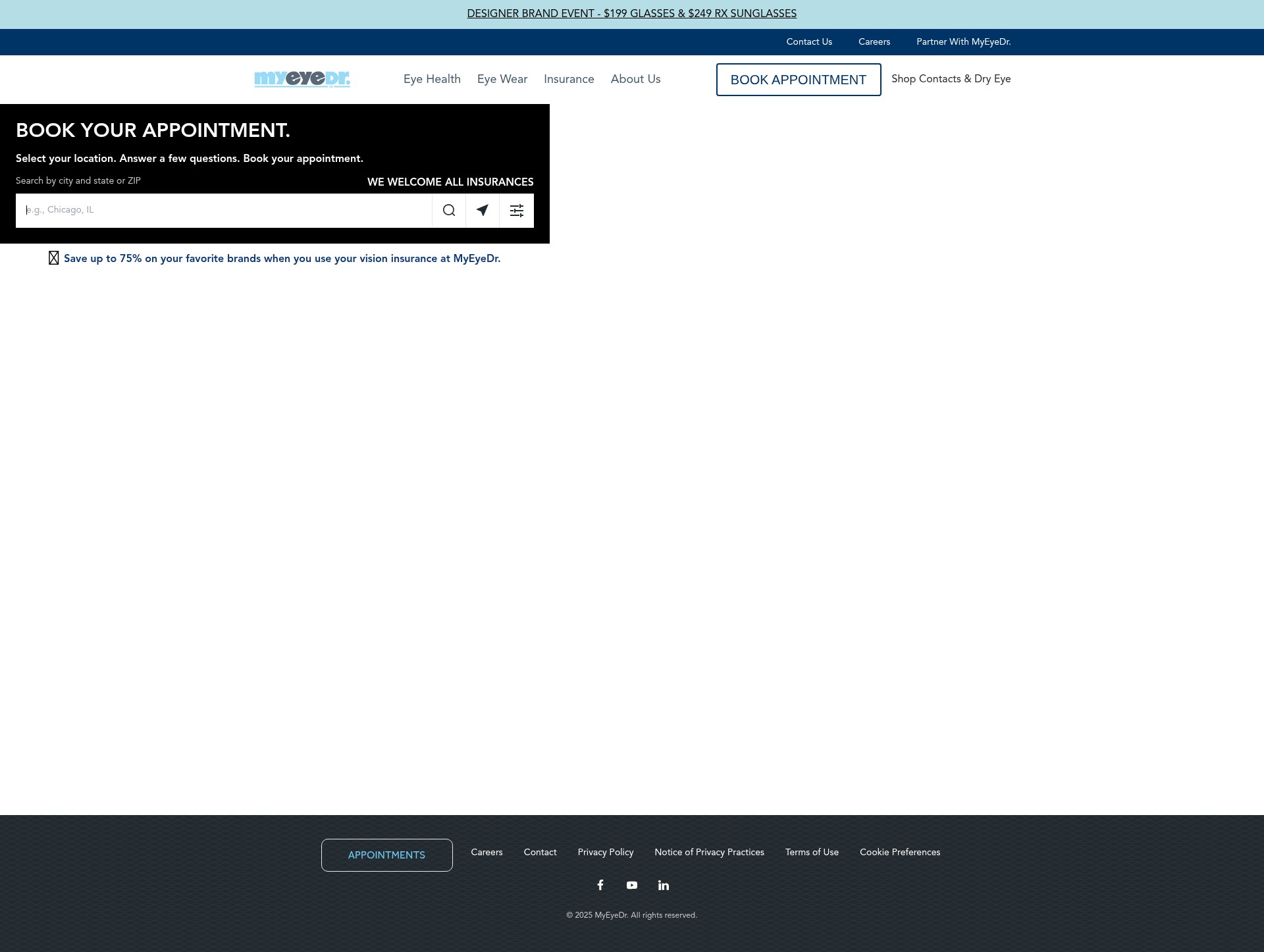Open the search filters slider icon
The image size is (1264, 952).
517,211
